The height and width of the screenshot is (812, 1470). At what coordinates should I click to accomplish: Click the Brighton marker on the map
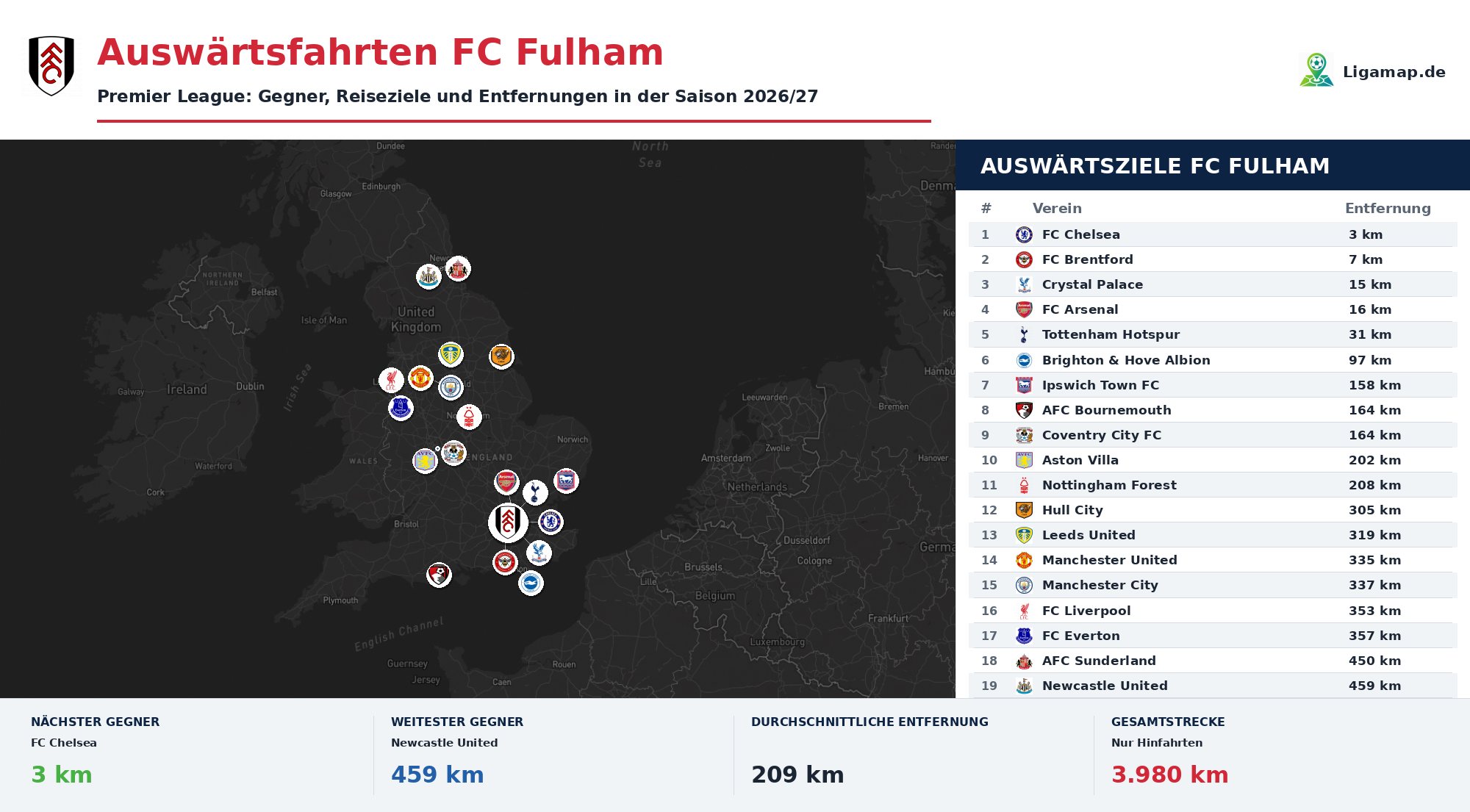[531, 583]
